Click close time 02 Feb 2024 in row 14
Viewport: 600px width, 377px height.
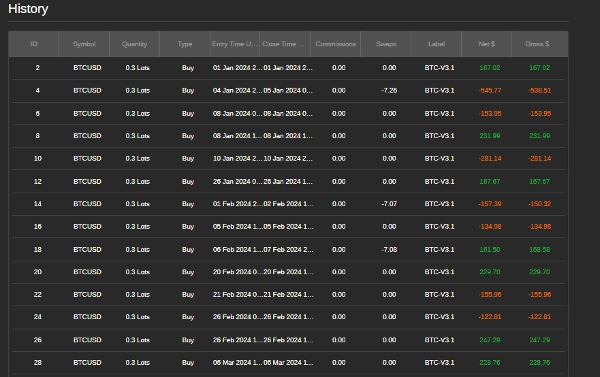[x=288, y=204]
